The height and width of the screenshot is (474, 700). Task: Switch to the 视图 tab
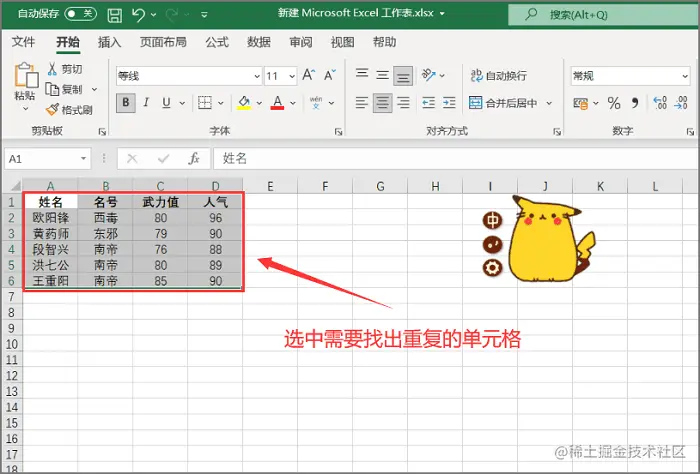click(x=342, y=42)
